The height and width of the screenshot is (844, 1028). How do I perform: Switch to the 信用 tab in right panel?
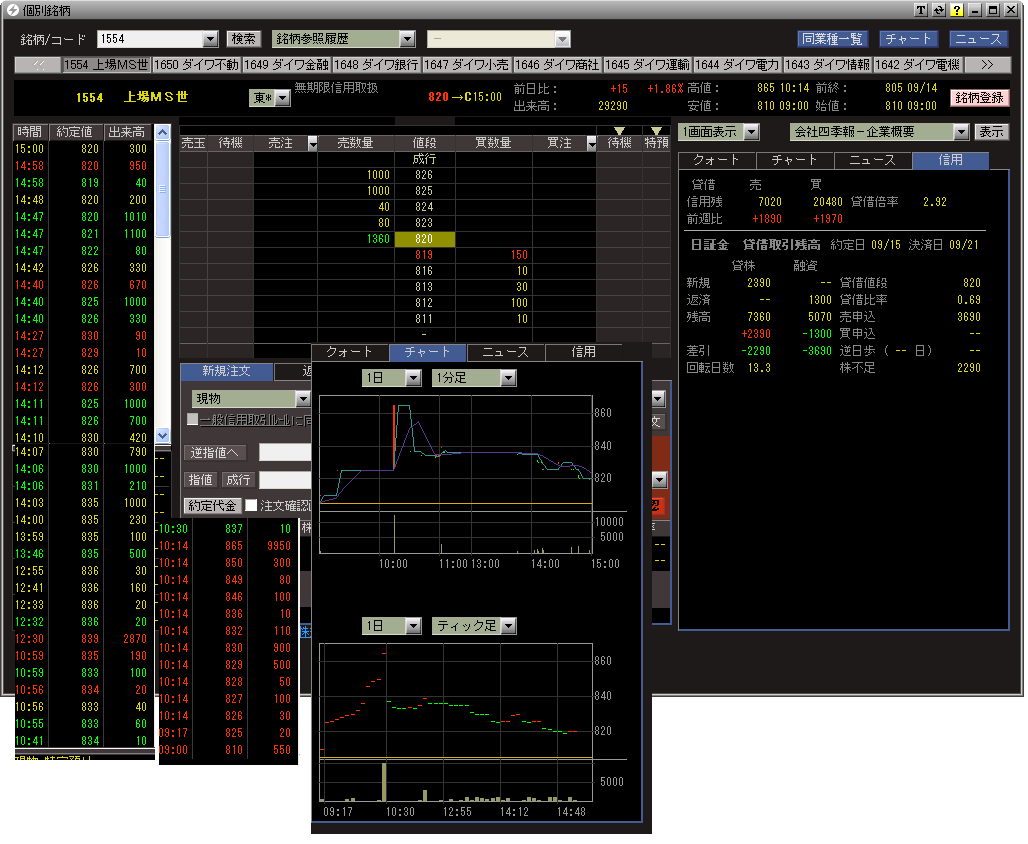point(950,160)
